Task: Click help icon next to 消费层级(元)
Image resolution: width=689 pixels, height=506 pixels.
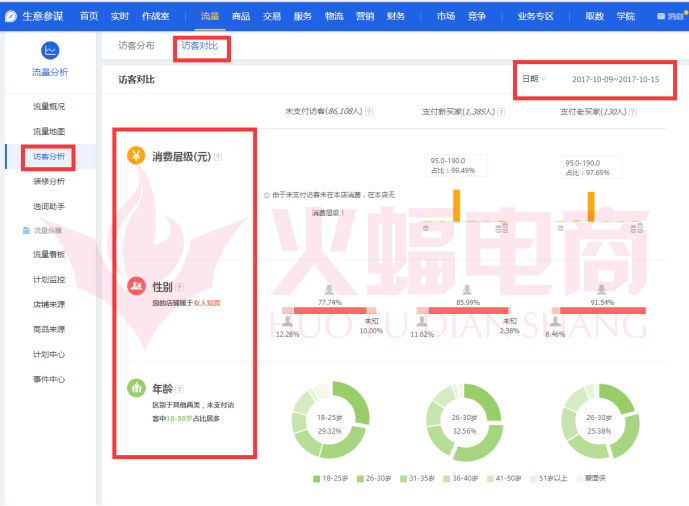Action: pyautogui.click(x=218, y=157)
